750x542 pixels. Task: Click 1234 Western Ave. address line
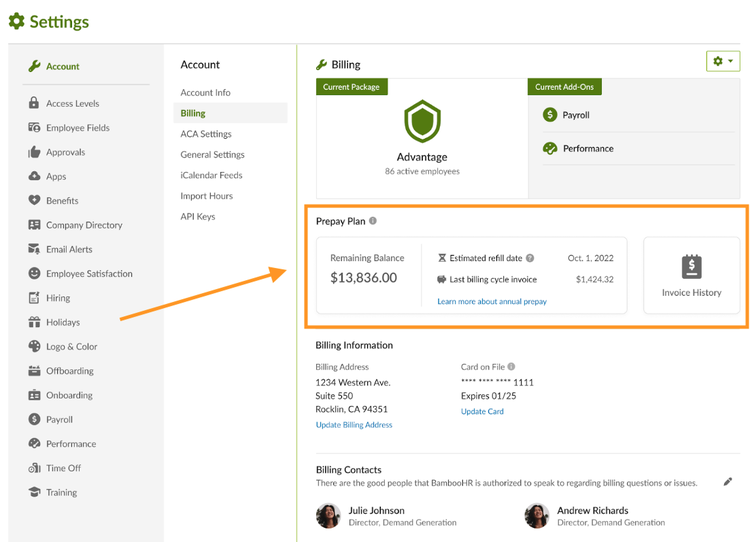click(x=353, y=382)
